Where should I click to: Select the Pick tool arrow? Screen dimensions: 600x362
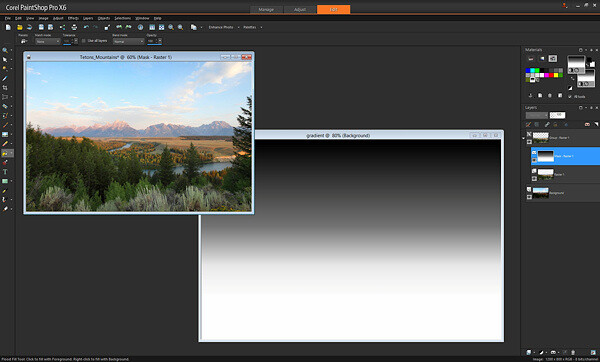tap(5, 60)
